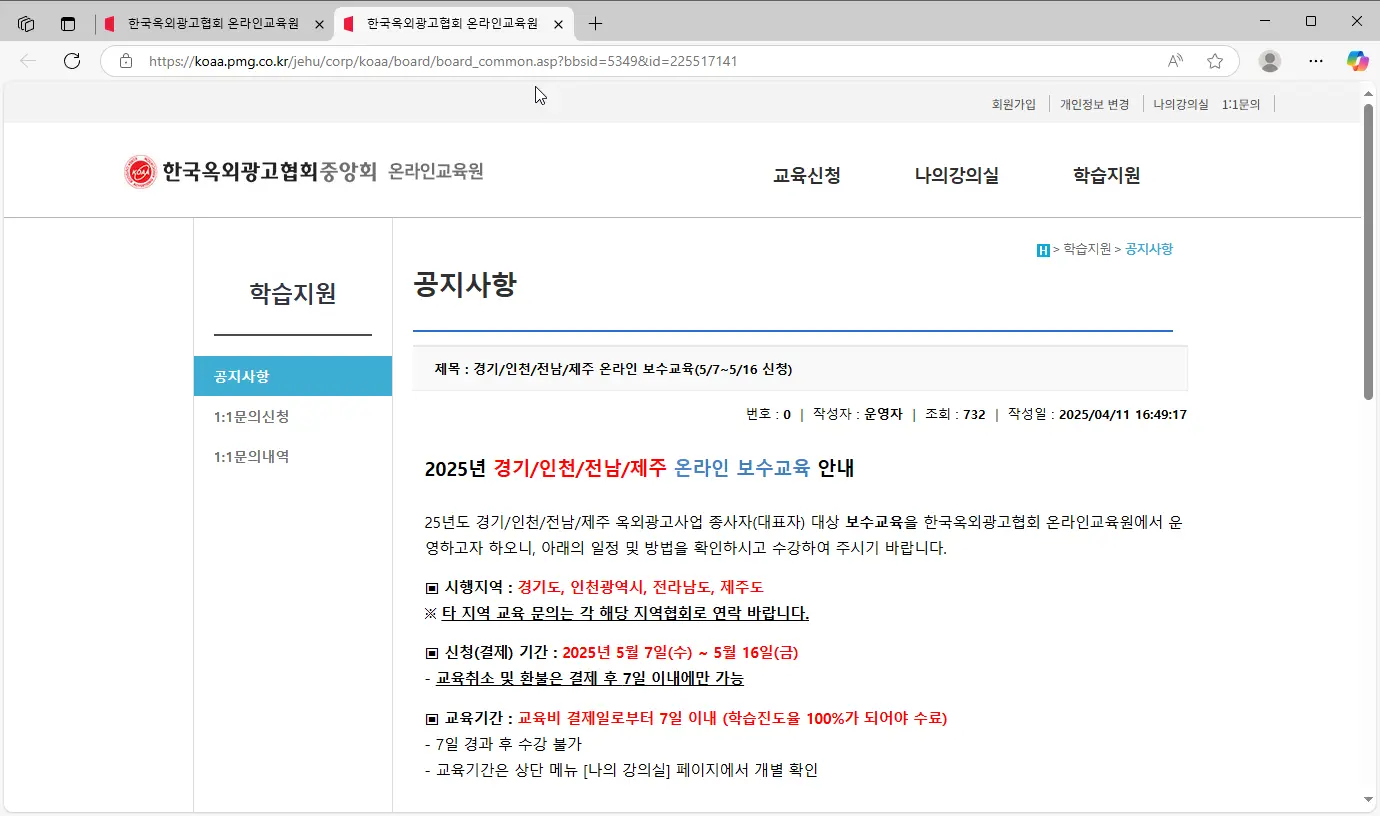The image size is (1380, 816).
Task: Start Read aloud for the page
Action: coord(1173,61)
